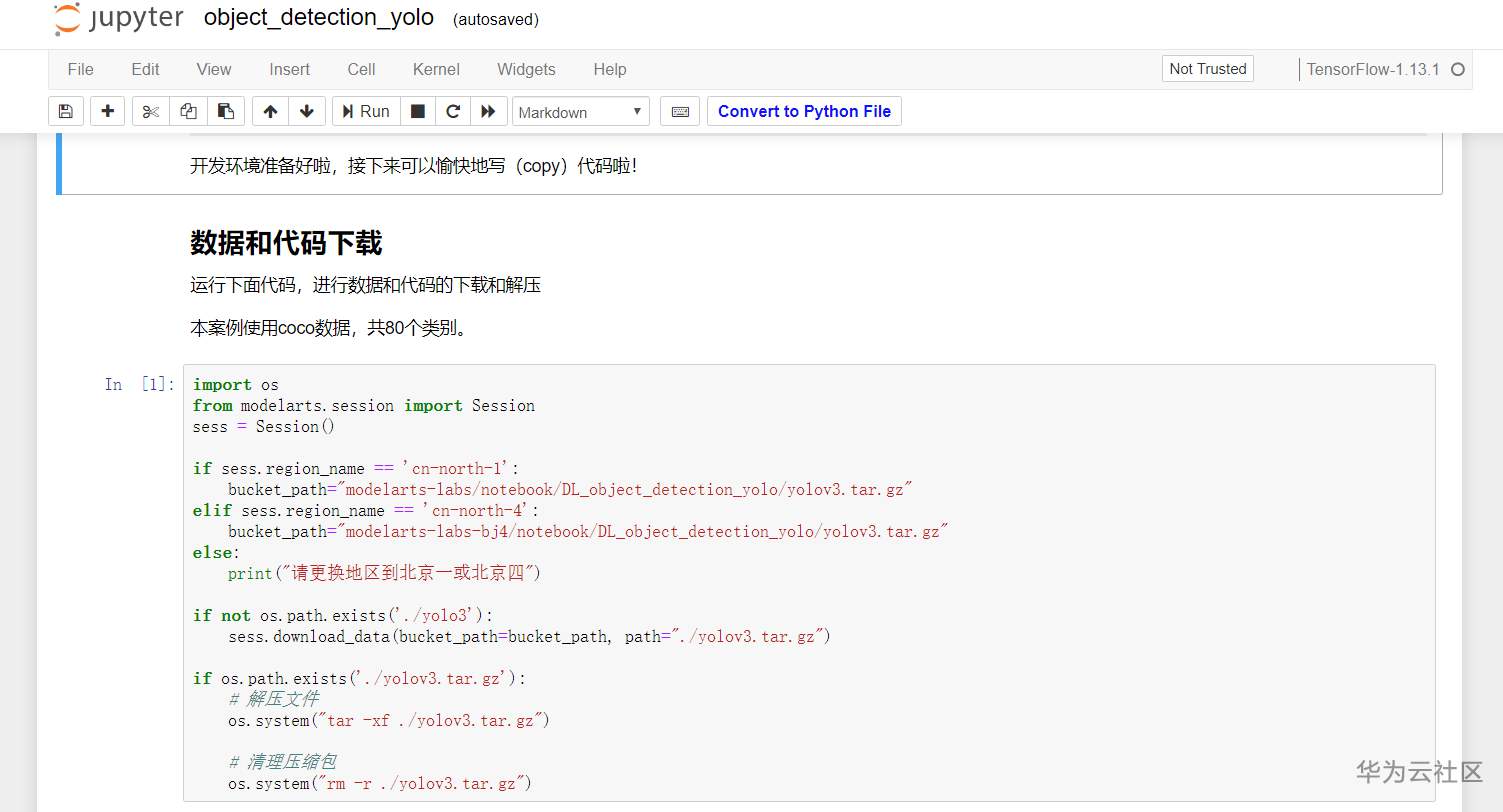Viewport: 1503px width, 812px height.
Task: Insert a cell below with plus icon
Action: click(x=108, y=111)
